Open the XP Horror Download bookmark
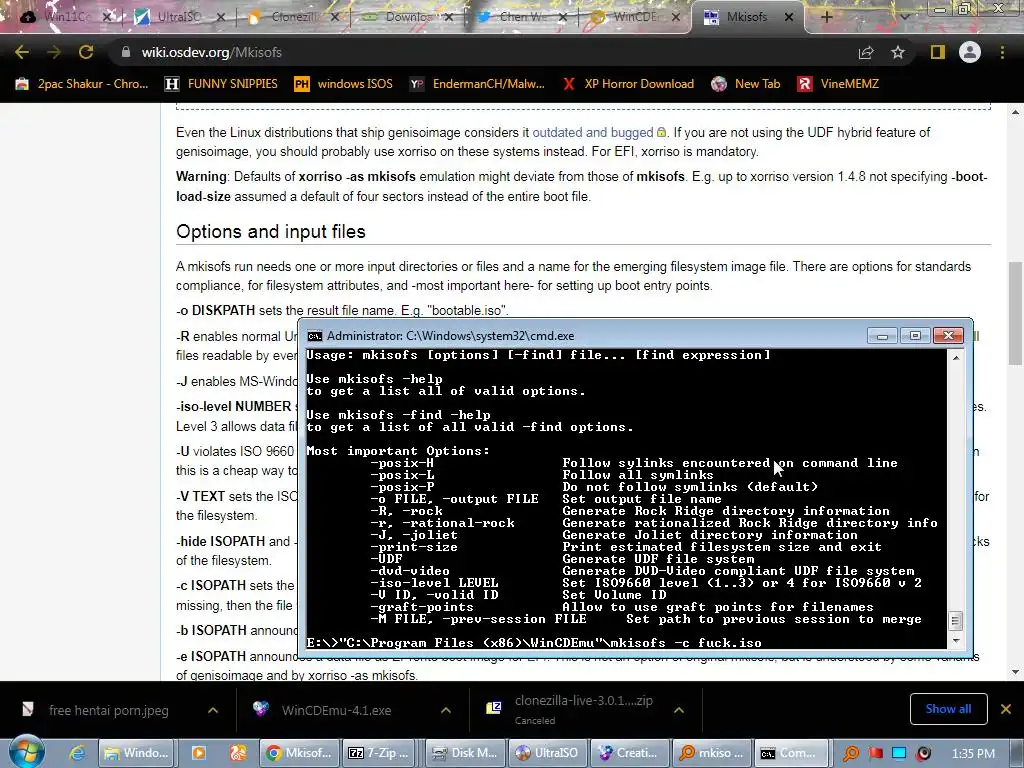The width and height of the screenshot is (1024, 768). click(x=628, y=84)
